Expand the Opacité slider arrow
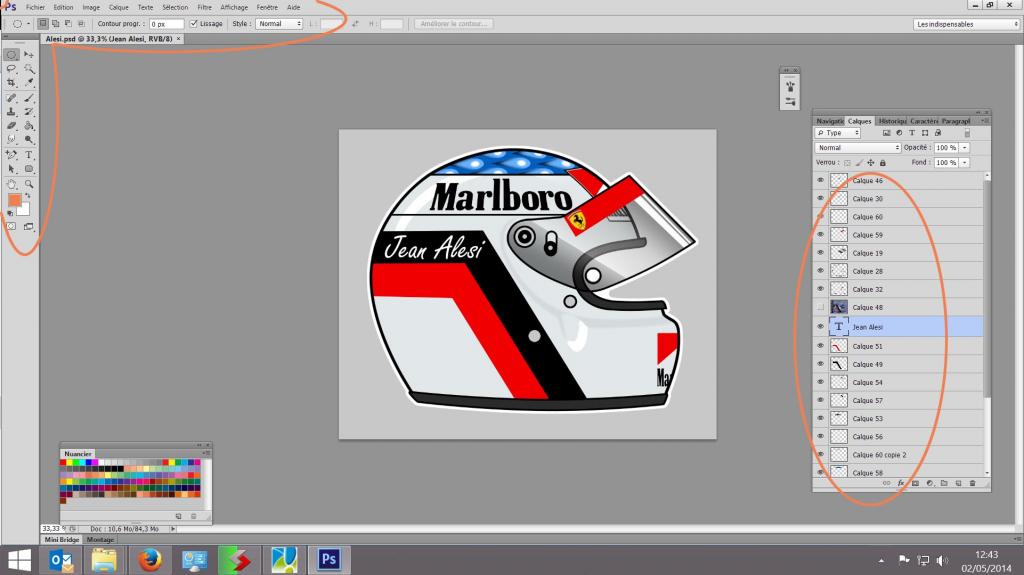The image size is (1024, 575). click(x=965, y=148)
